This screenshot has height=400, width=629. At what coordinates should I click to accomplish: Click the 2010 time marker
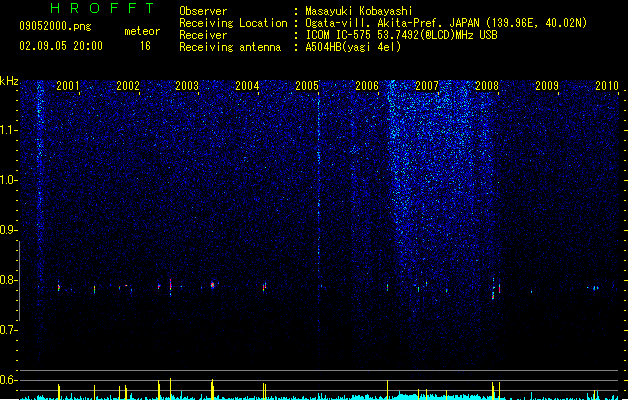pyautogui.click(x=607, y=86)
